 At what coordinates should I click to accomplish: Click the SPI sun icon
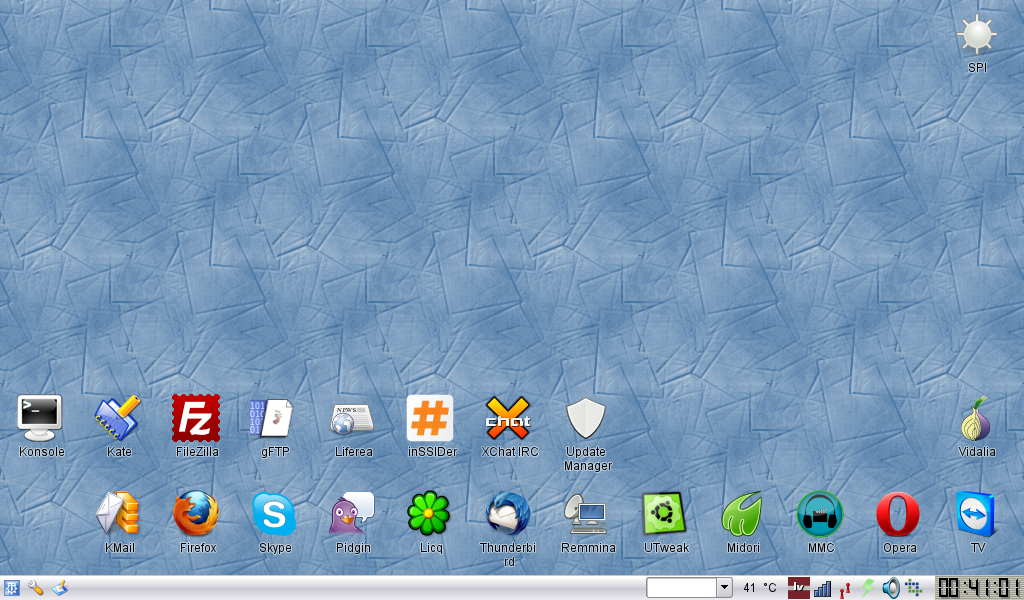[976, 36]
